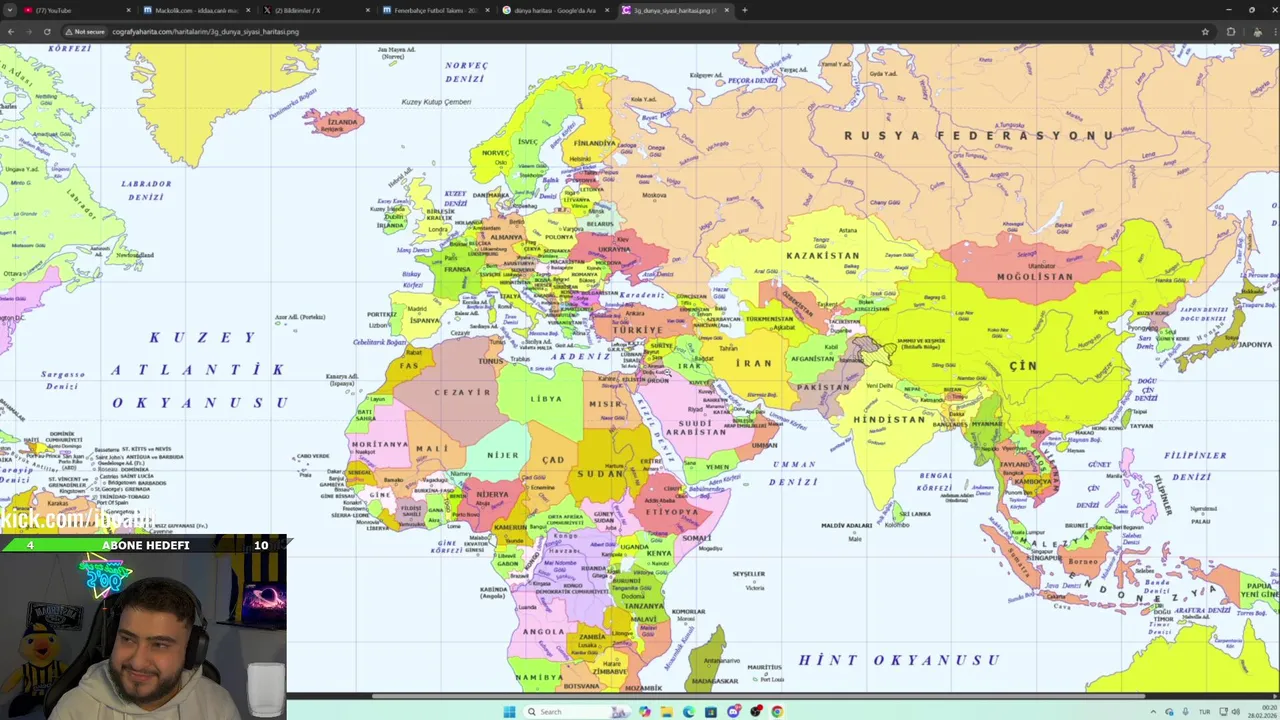Close the dünya haritası Google tab
This screenshot has height=720, width=1280.
(607, 10)
